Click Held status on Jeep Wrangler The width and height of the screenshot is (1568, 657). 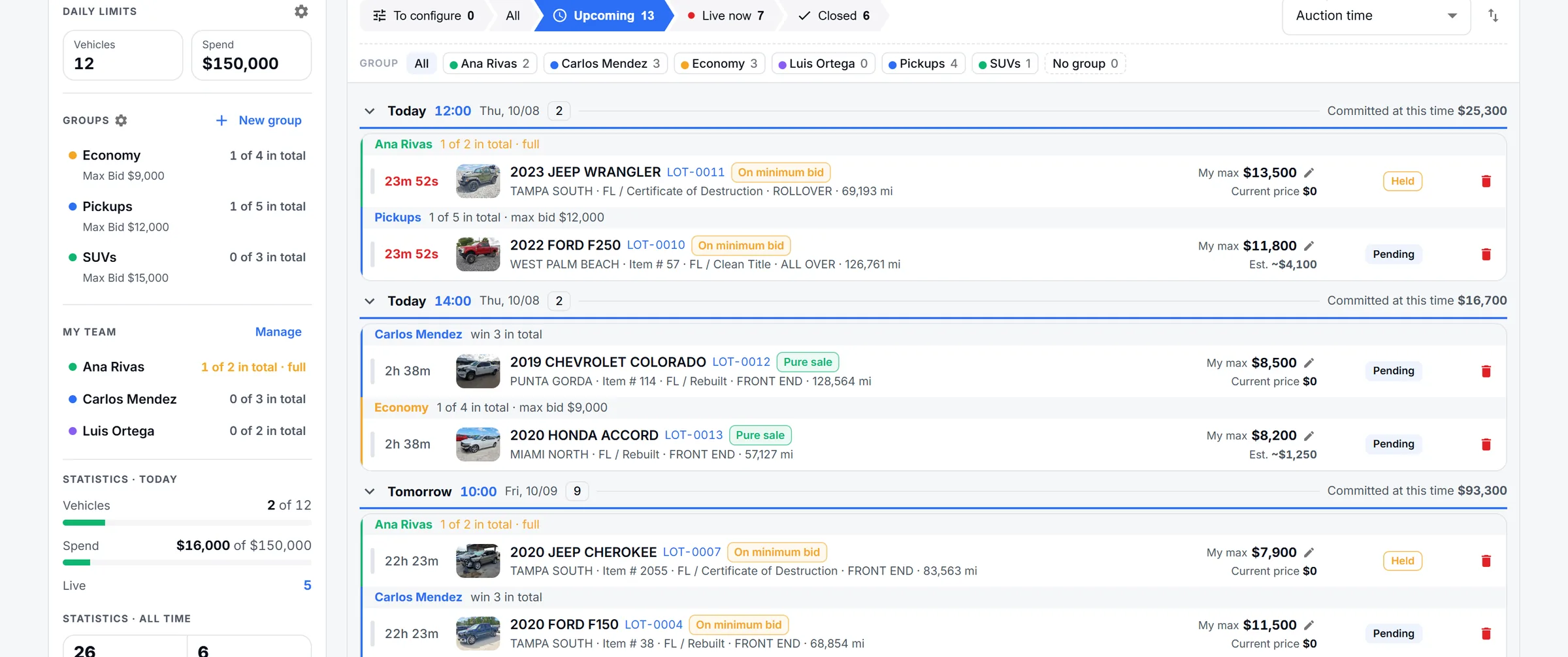tap(1402, 181)
